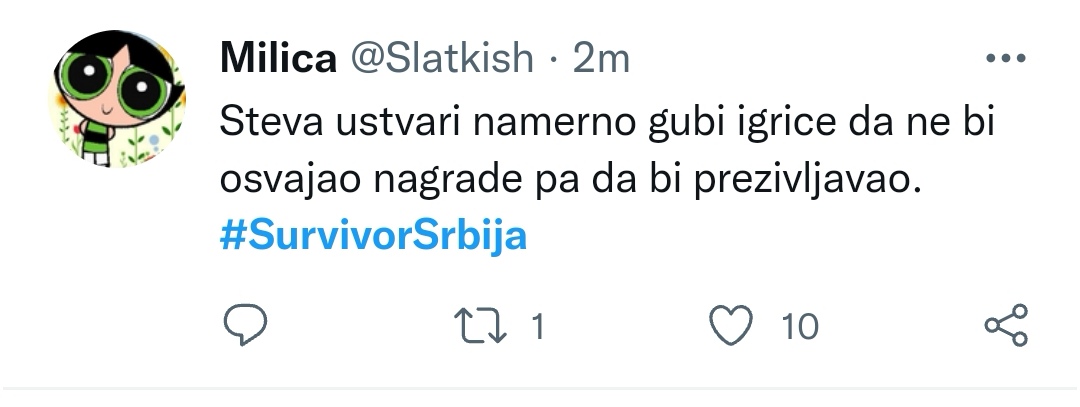Open the share icon on the tweet
1080x407 pixels.
tap(1006, 325)
